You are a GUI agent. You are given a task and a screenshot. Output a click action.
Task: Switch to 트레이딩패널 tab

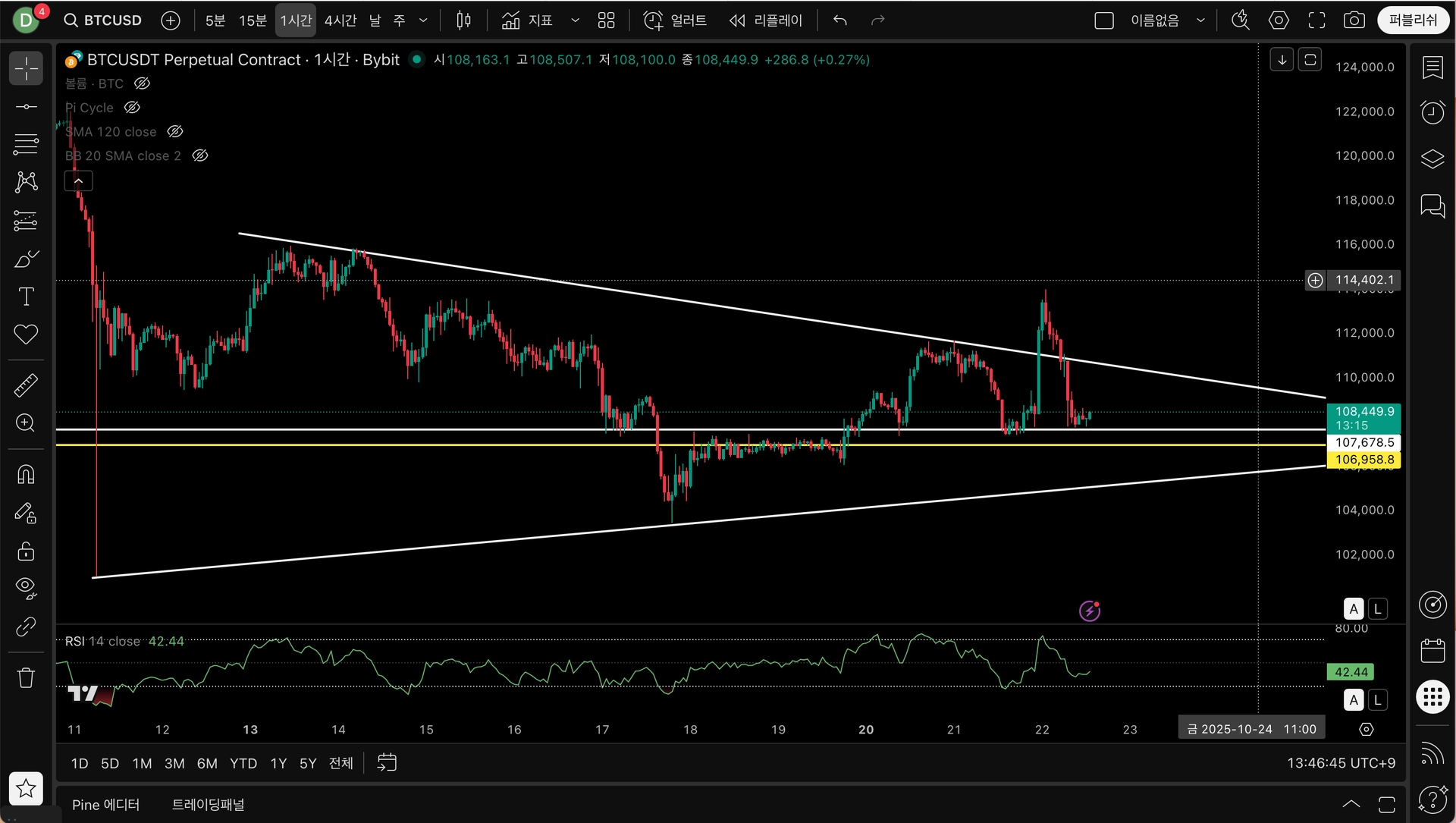[x=208, y=804]
